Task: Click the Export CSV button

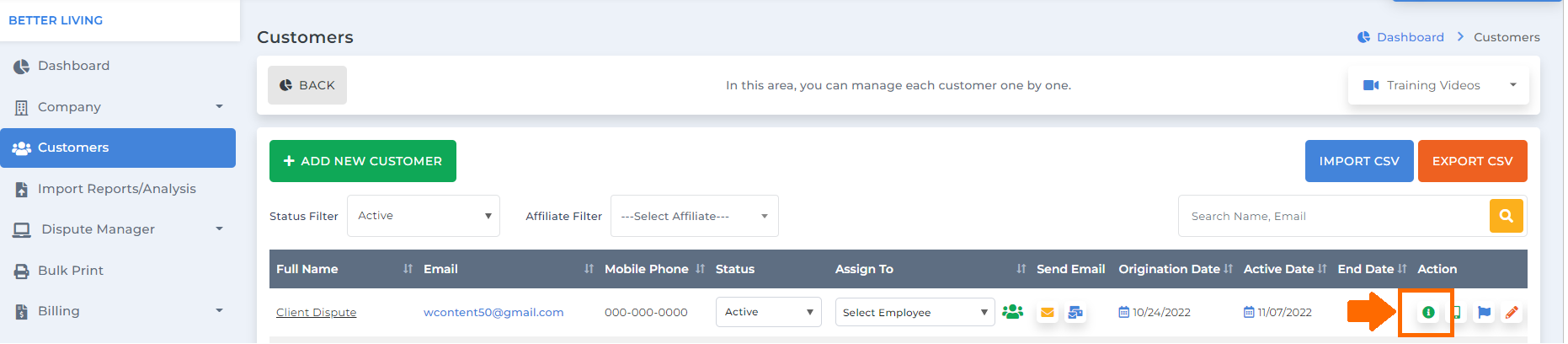Action: 1472,161
